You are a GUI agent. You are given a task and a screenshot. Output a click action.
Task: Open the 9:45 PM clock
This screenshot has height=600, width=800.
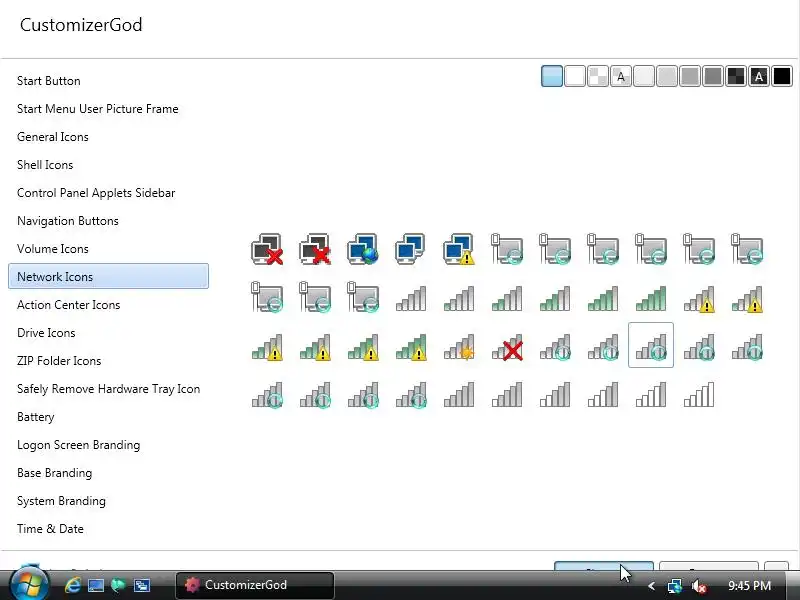coord(749,585)
